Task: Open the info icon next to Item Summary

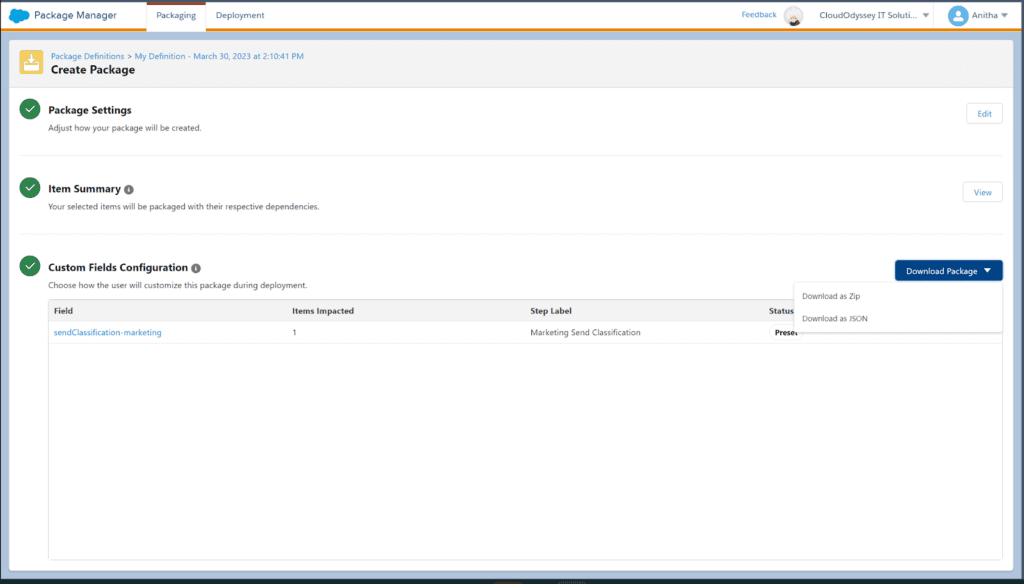Action: (x=129, y=189)
